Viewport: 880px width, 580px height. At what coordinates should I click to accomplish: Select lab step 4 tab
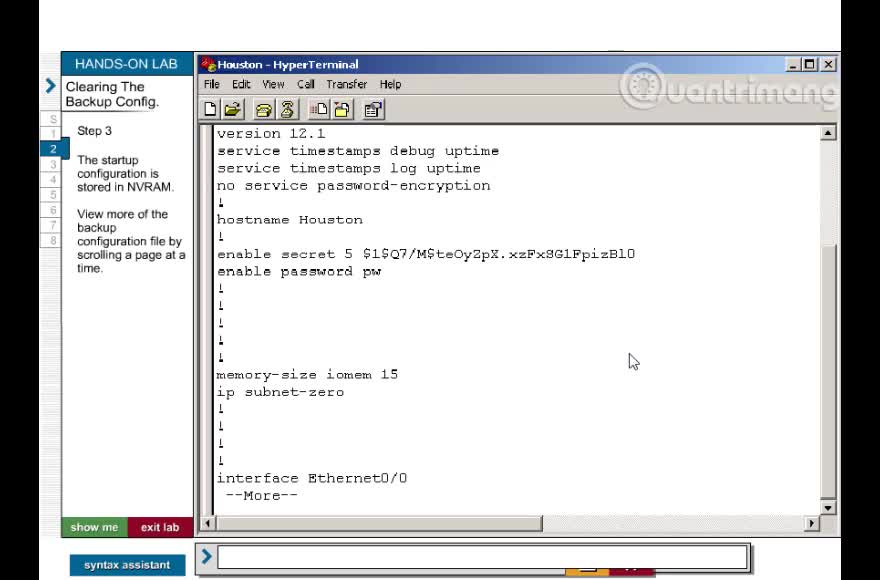pyautogui.click(x=51, y=179)
